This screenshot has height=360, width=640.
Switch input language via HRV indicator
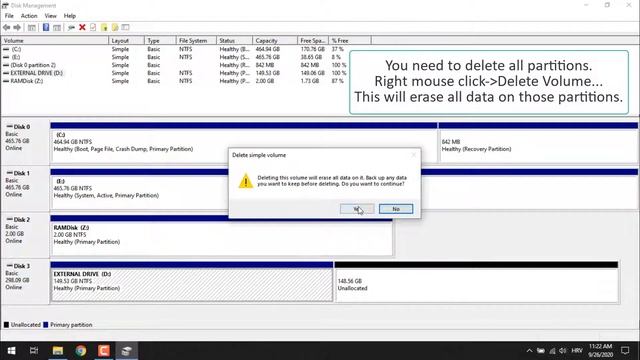click(x=577, y=351)
